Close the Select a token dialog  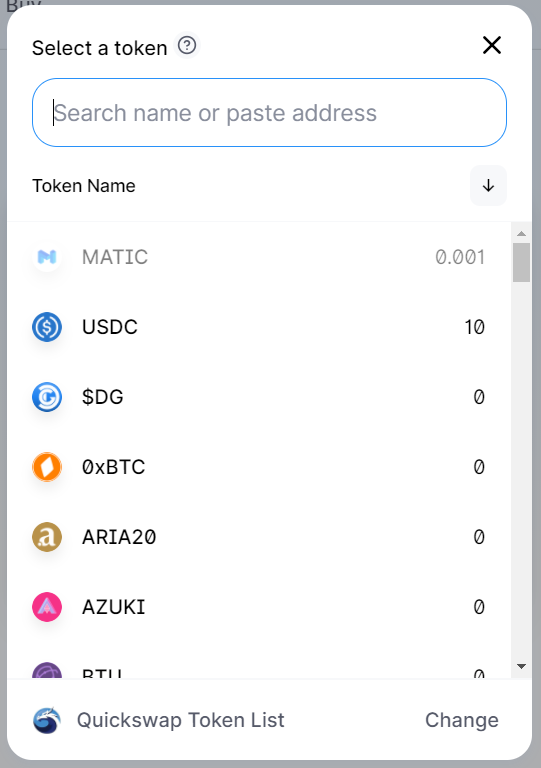[492, 45]
